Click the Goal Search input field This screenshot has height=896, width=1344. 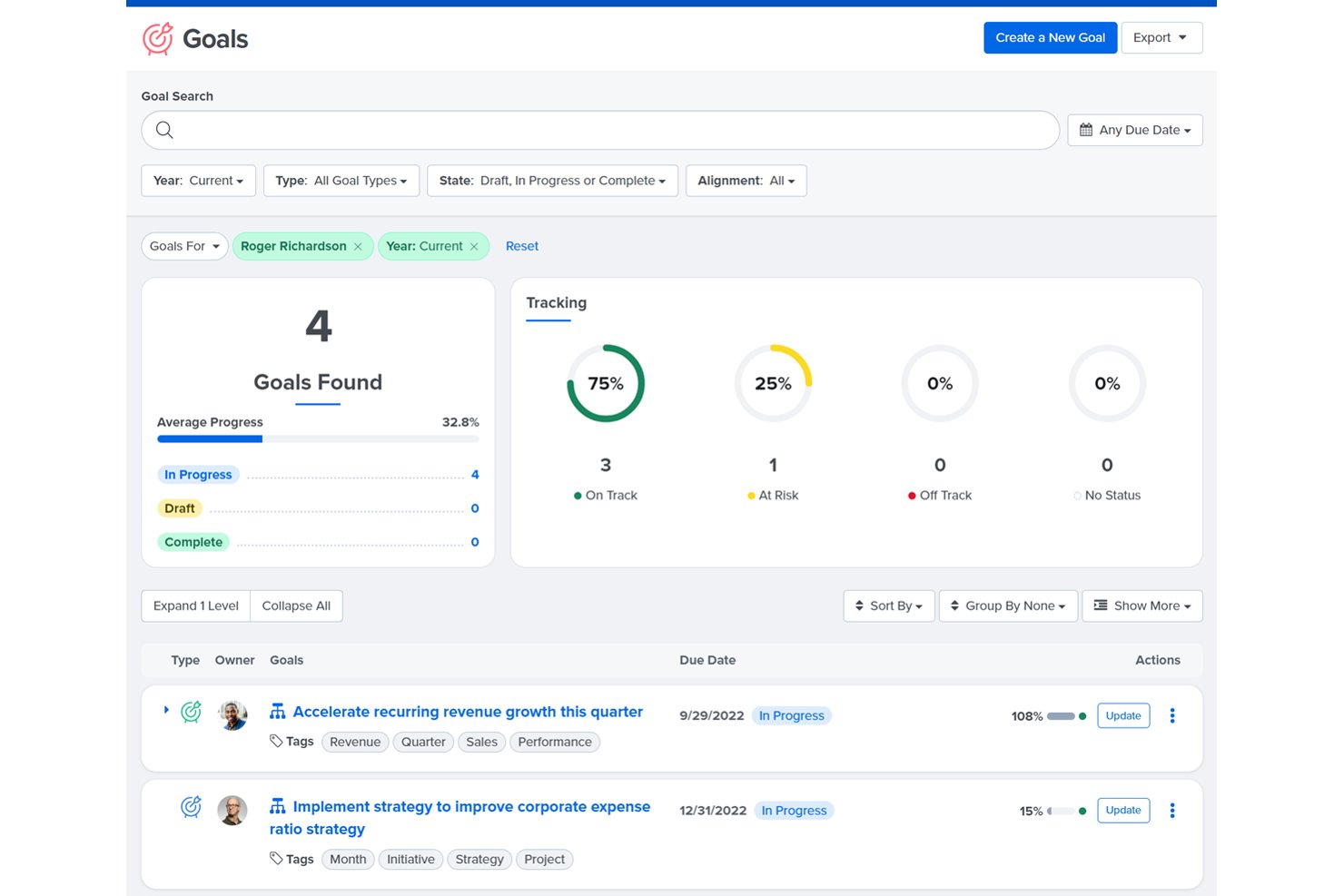point(600,130)
